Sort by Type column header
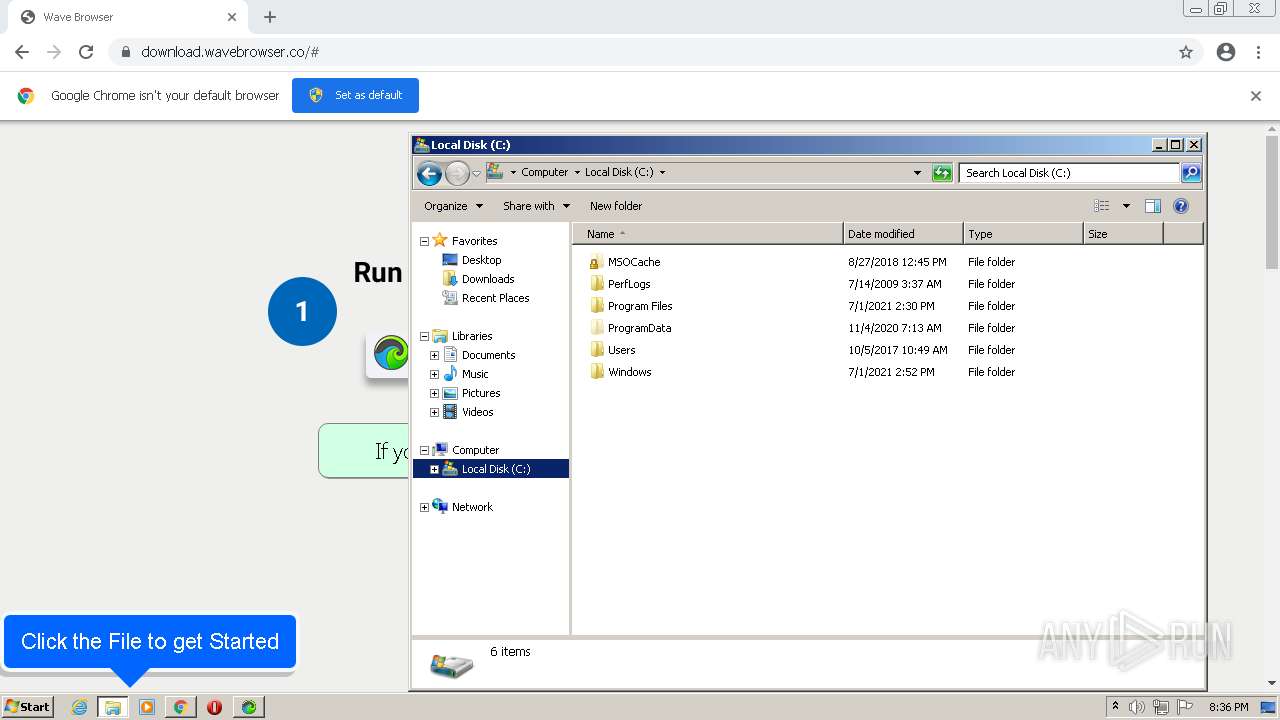This screenshot has width=1280, height=720. [1023, 234]
